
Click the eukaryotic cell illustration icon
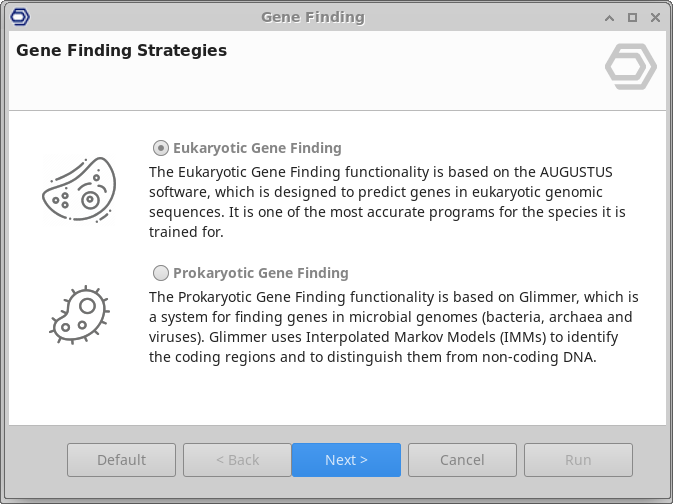[79, 189]
